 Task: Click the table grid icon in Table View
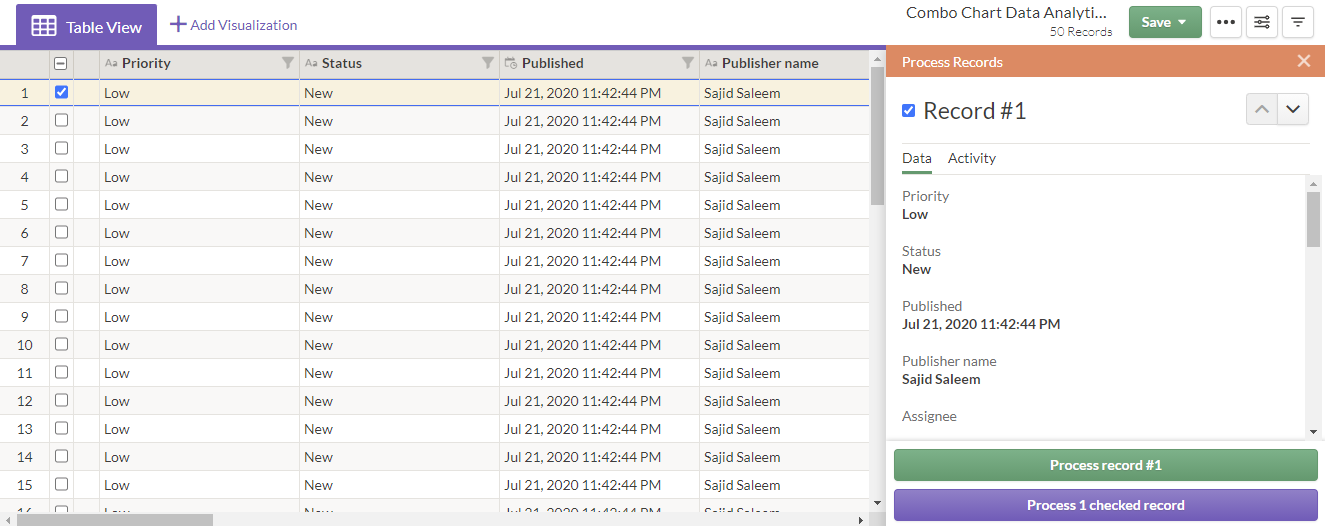44,27
